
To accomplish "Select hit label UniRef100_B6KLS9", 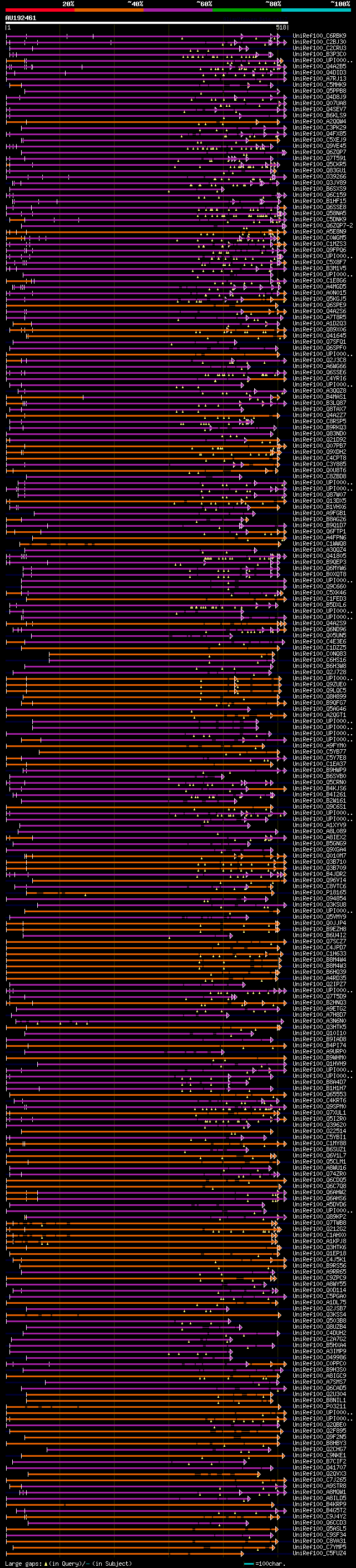I will coord(319,116).
